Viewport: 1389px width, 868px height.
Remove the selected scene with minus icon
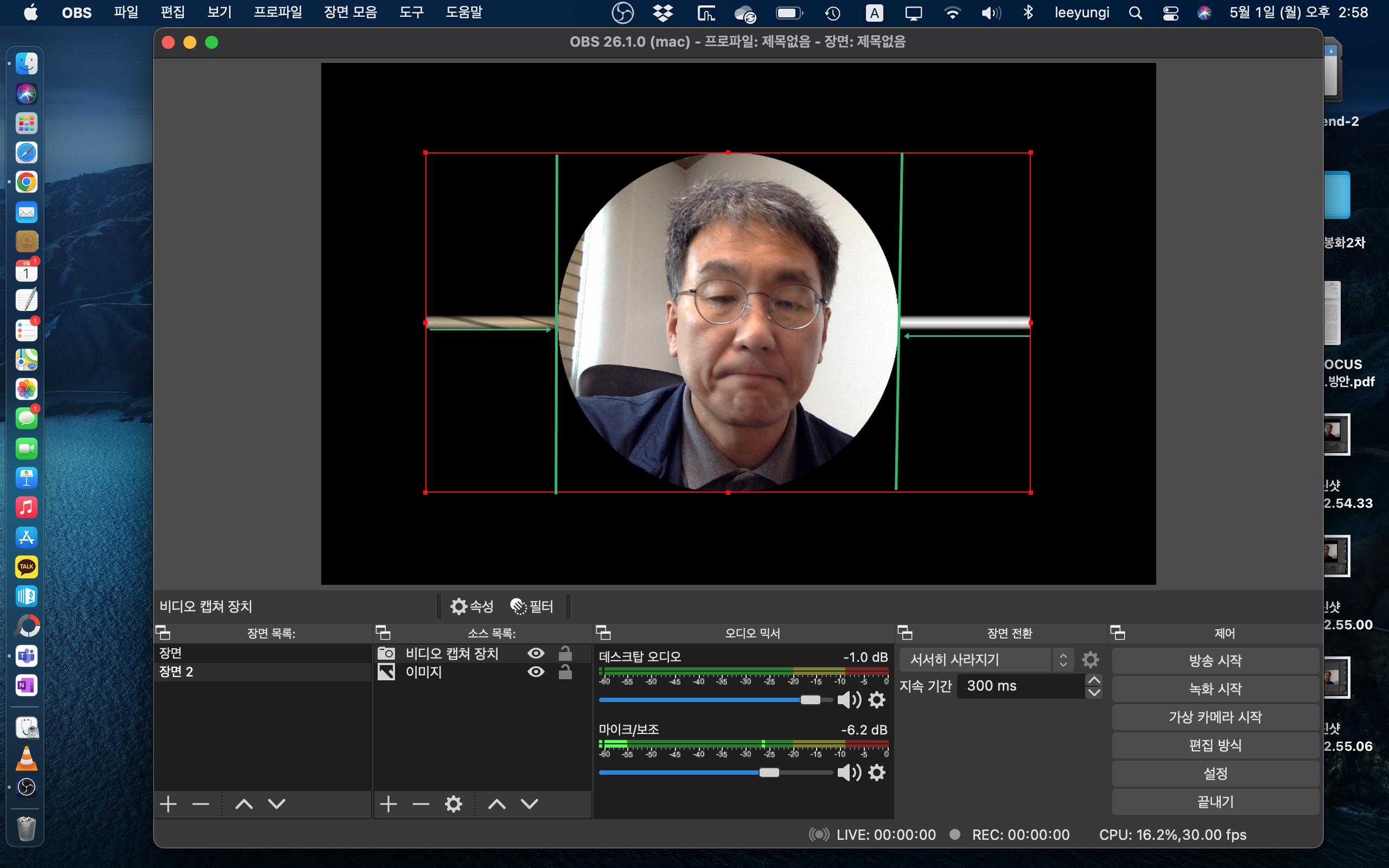(x=200, y=803)
